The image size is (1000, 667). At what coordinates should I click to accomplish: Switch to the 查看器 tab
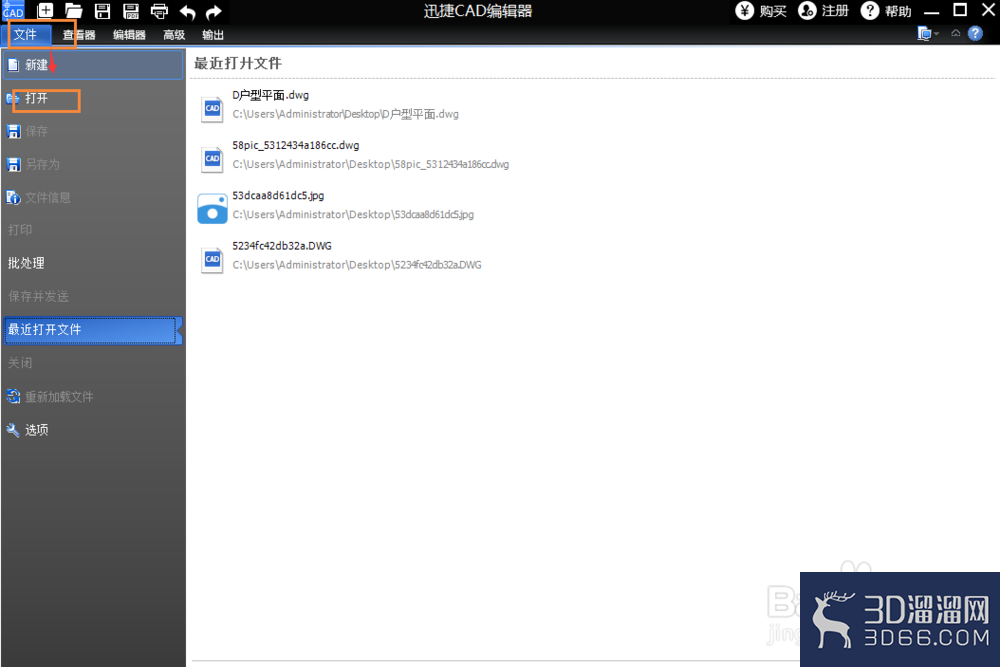coord(79,35)
